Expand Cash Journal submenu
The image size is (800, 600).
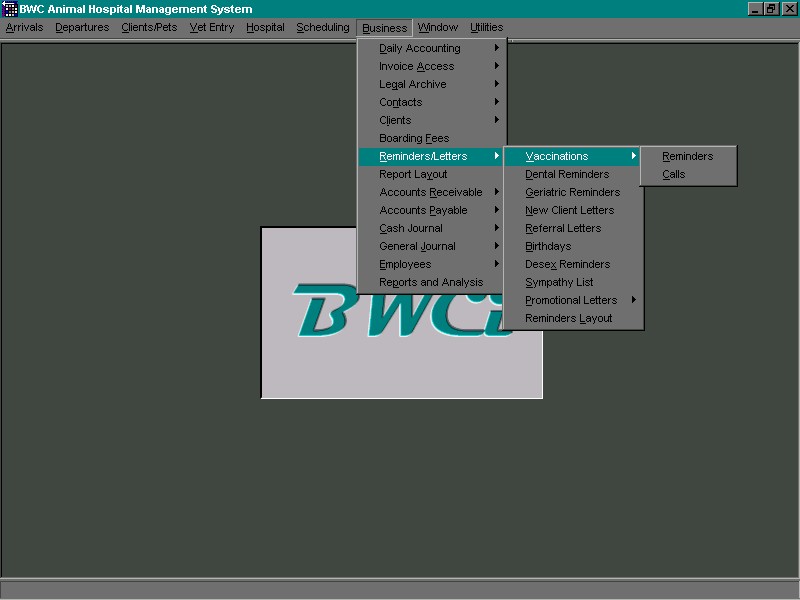click(x=432, y=228)
